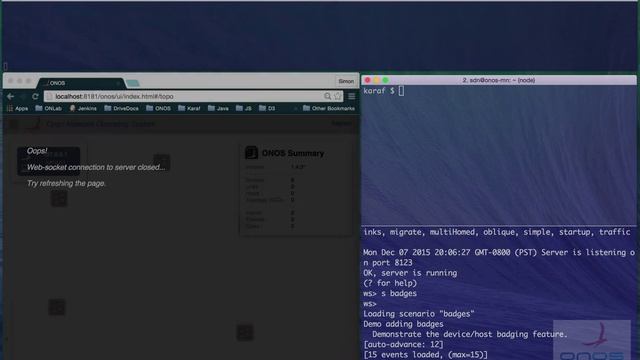This screenshot has height=360, width=640.
Task: Open the Java bookmarks folder
Action: (218, 108)
